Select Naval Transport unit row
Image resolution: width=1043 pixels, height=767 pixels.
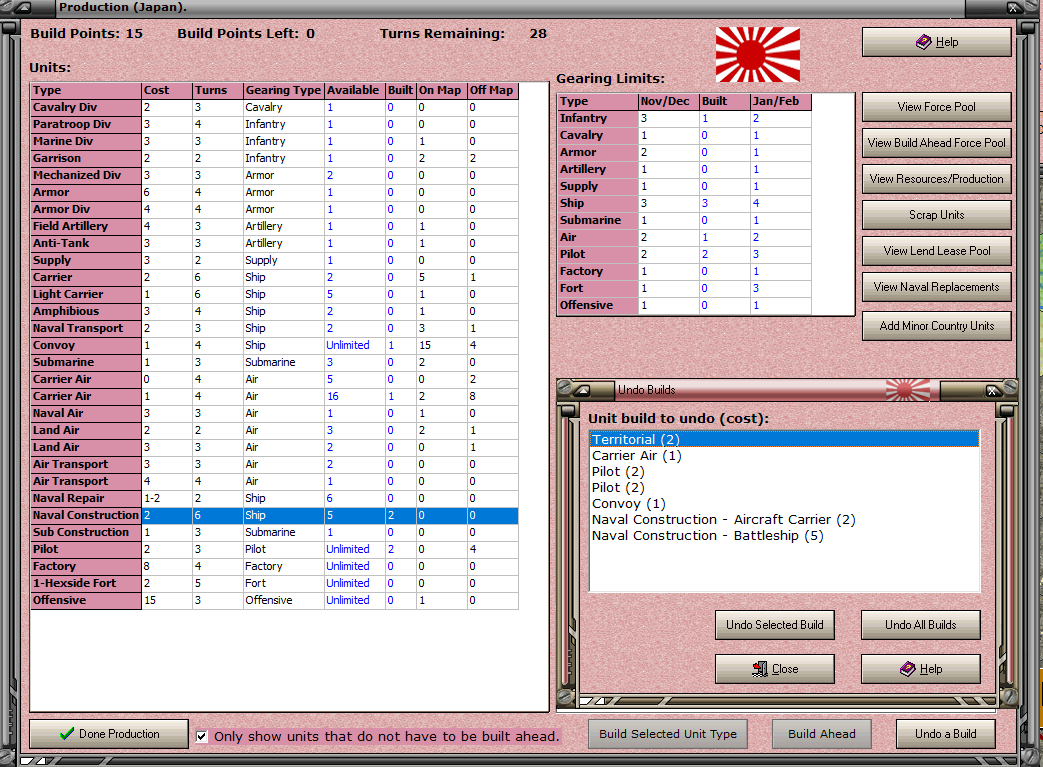(x=274, y=329)
